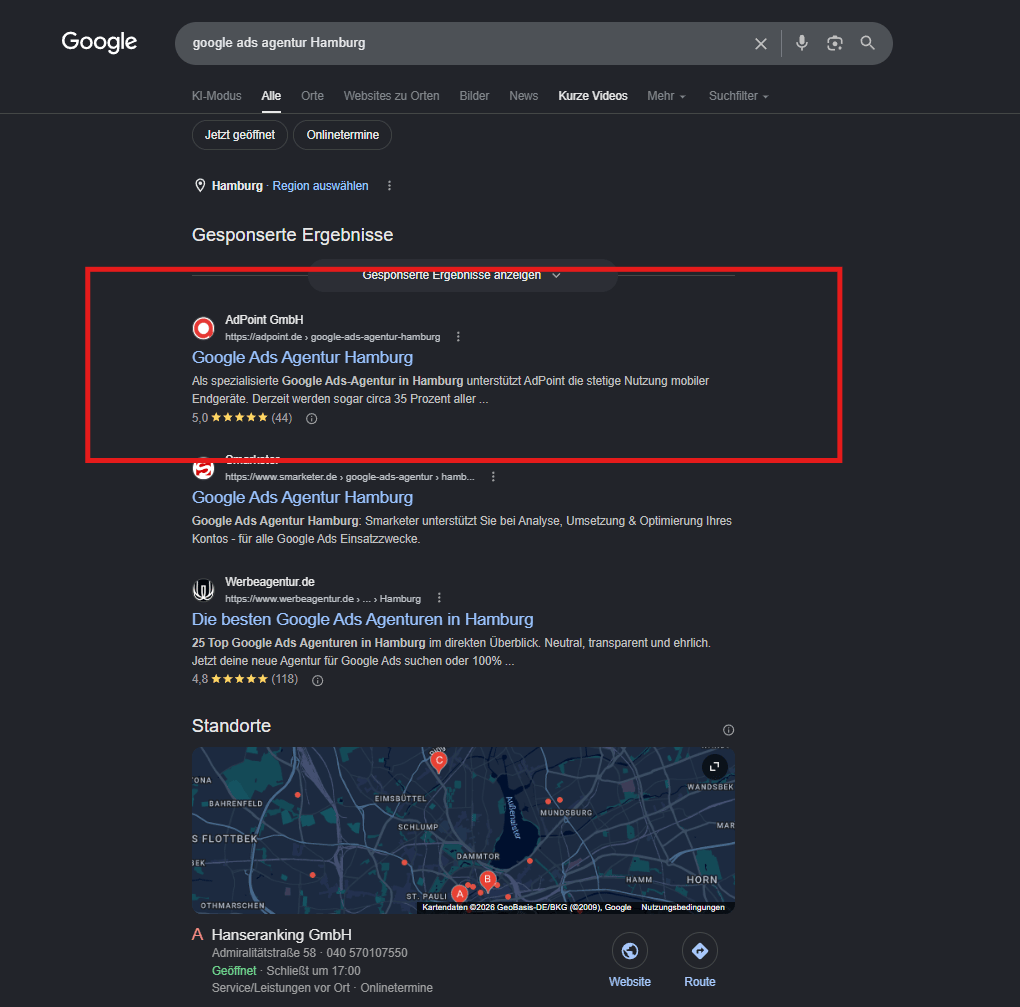Open AdPoint's Google Ads Agentur Hamburg link

pos(302,357)
